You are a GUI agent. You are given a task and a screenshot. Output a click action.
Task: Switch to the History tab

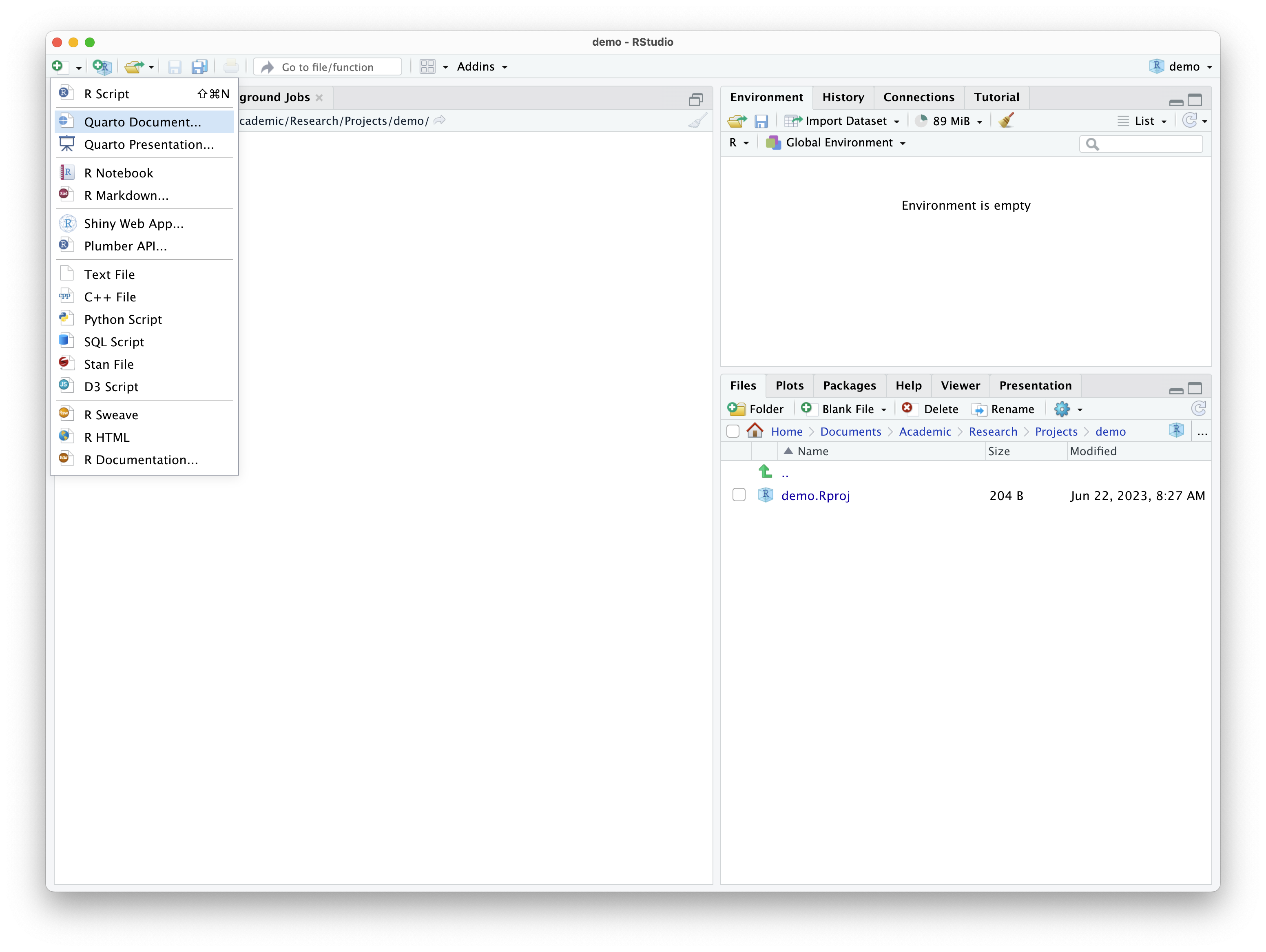pos(843,97)
